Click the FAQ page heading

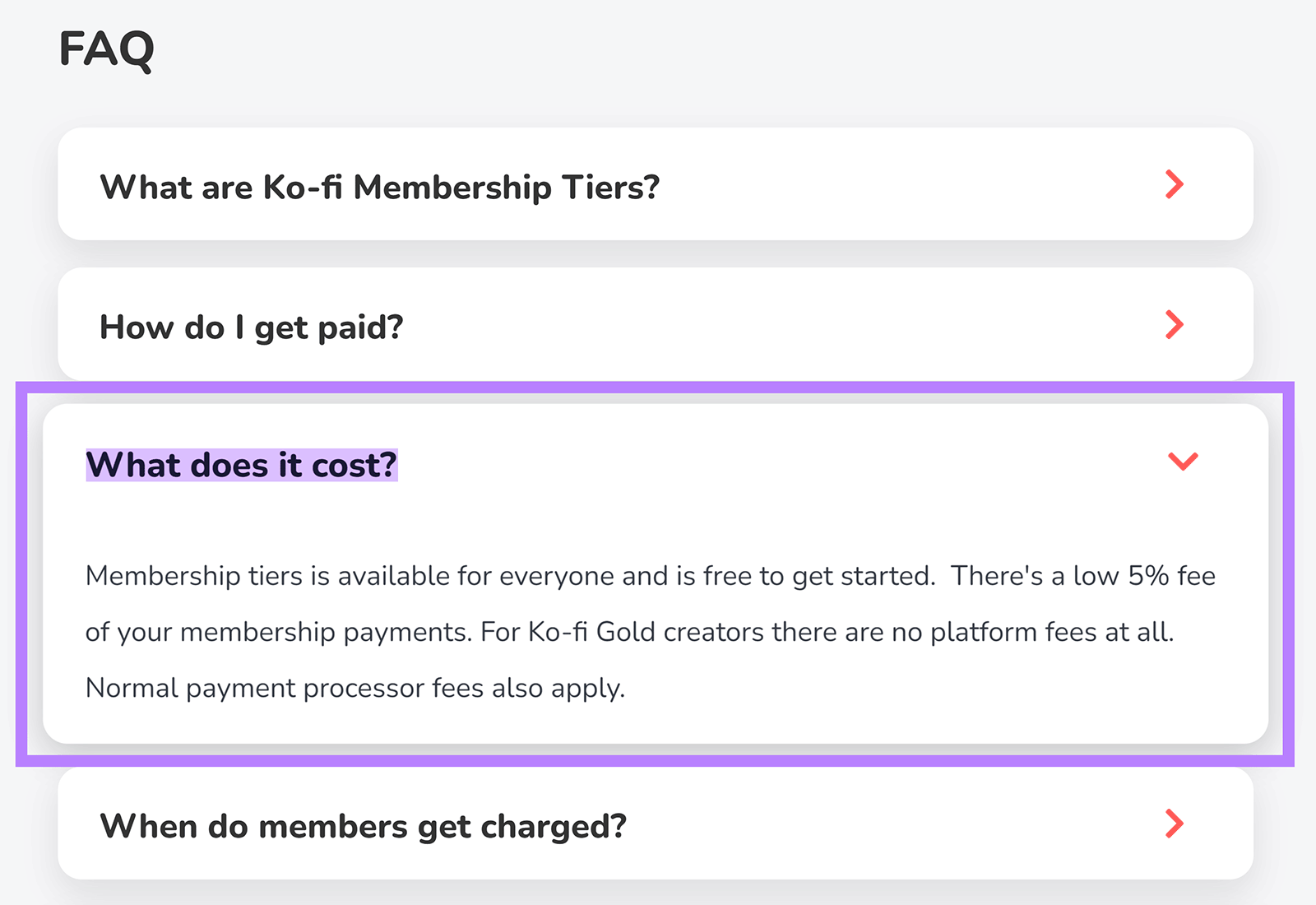pos(105,48)
